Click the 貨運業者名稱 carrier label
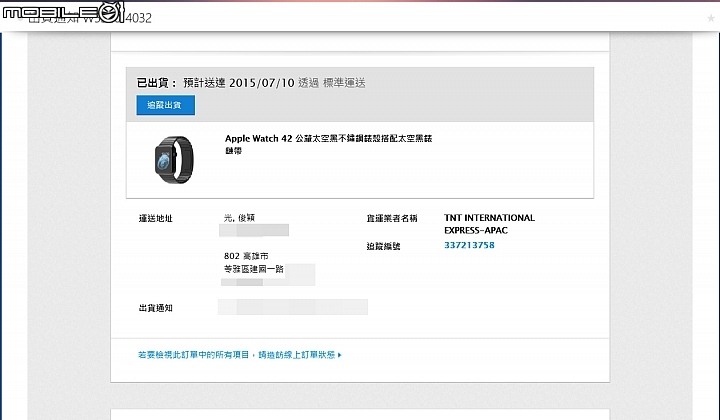 tap(392, 218)
